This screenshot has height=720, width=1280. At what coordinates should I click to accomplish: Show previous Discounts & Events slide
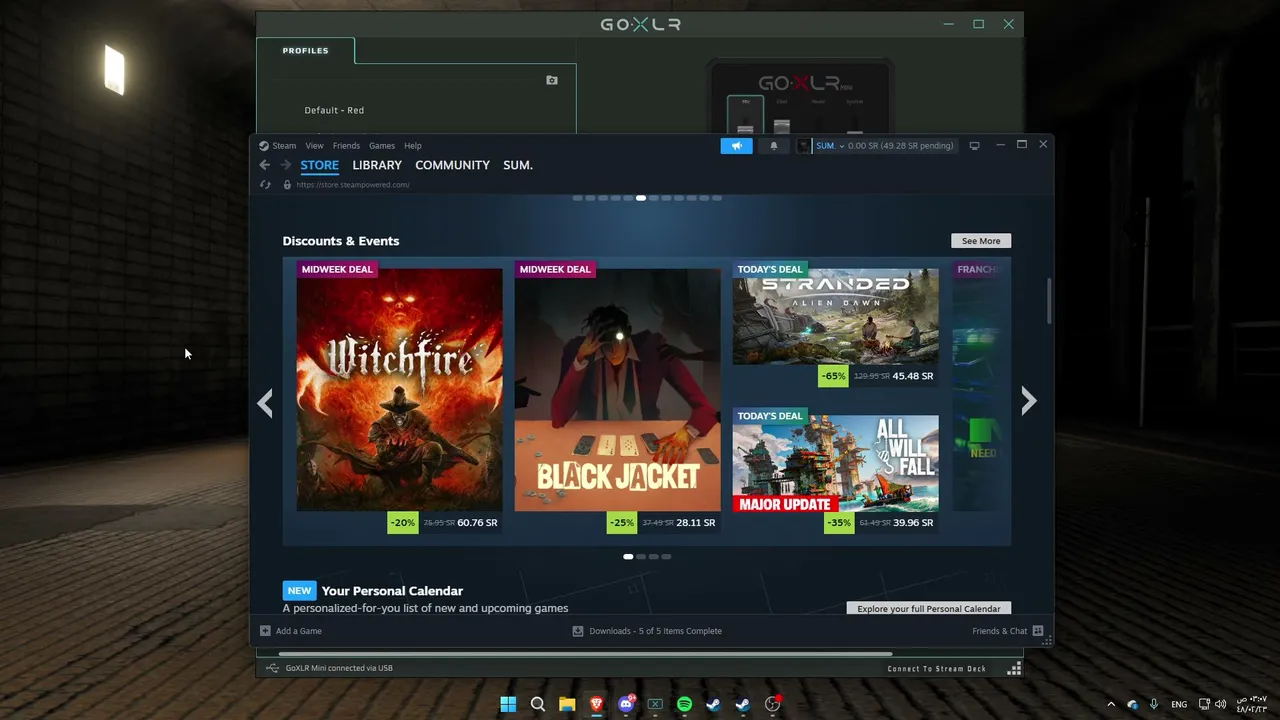tap(265, 402)
